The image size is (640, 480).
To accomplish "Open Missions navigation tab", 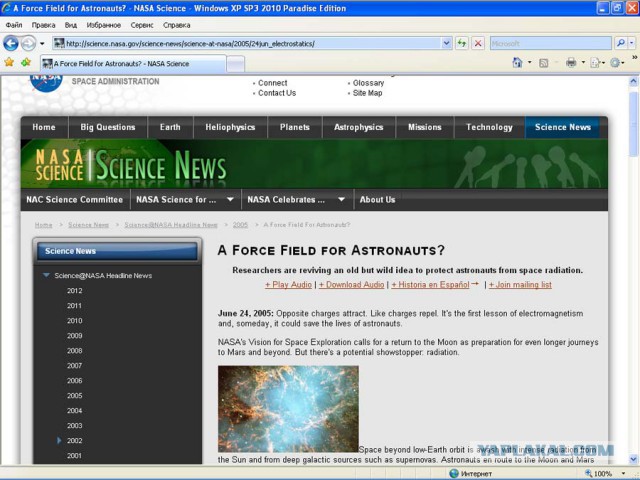I will (x=424, y=127).
